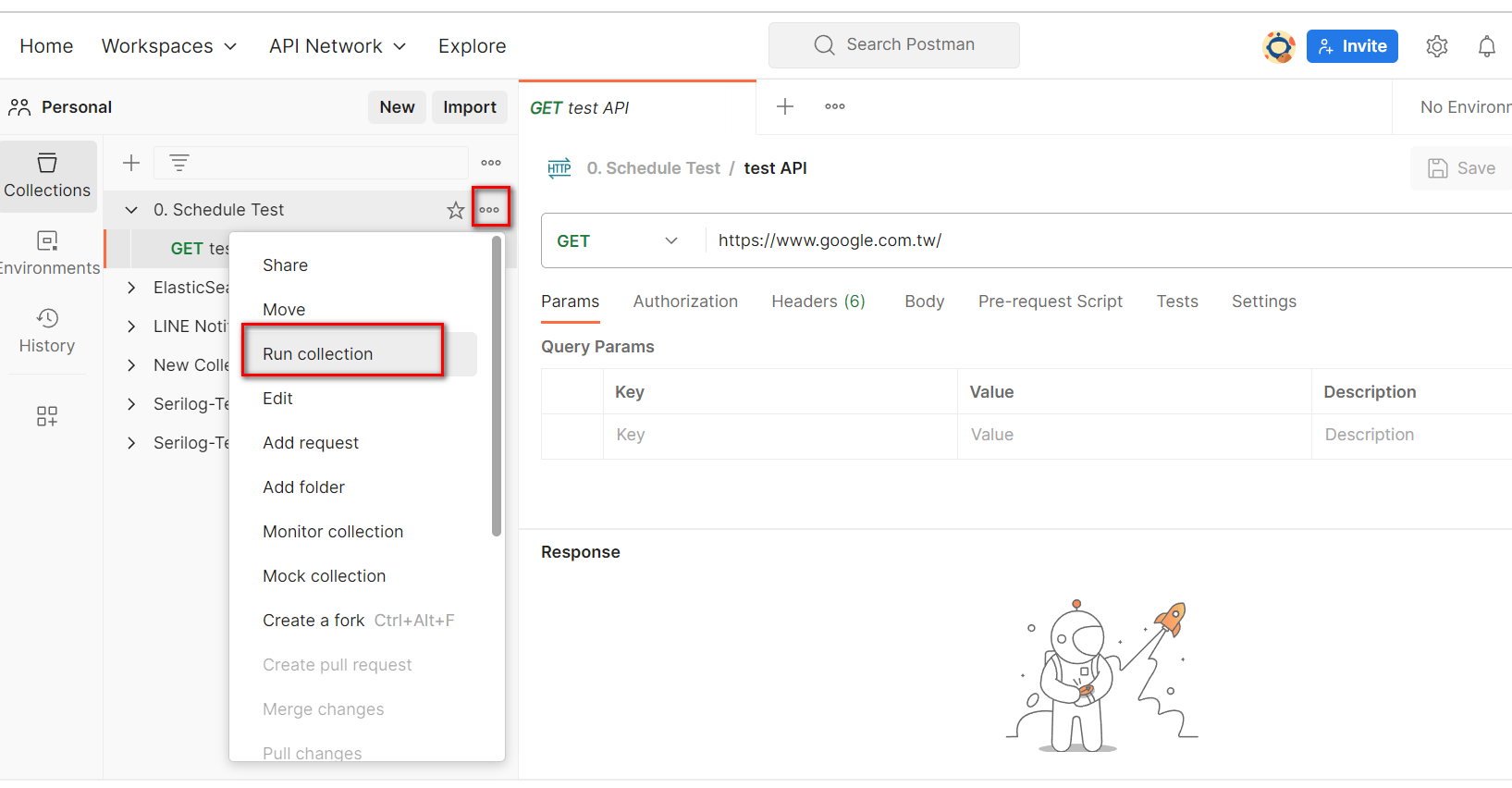Screen dimensions: 1512x788
Task: Click the configure workspace sidebar grid icon
Action: point(47,416)
